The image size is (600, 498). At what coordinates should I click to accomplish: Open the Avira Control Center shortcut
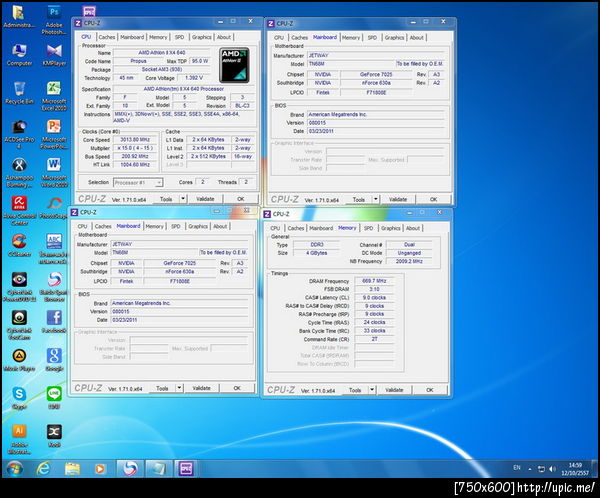point(18,203)
